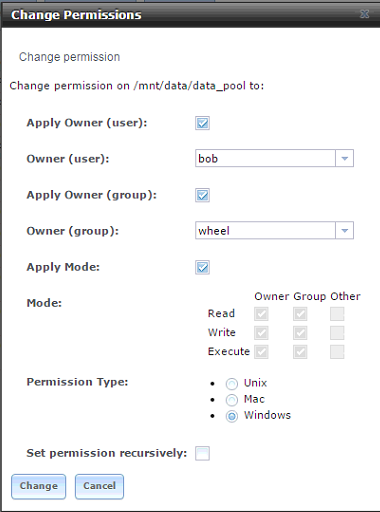Click the 'Change Permissions' title bar text
This screenshot has width=380, height=512.
click(76, 15)
